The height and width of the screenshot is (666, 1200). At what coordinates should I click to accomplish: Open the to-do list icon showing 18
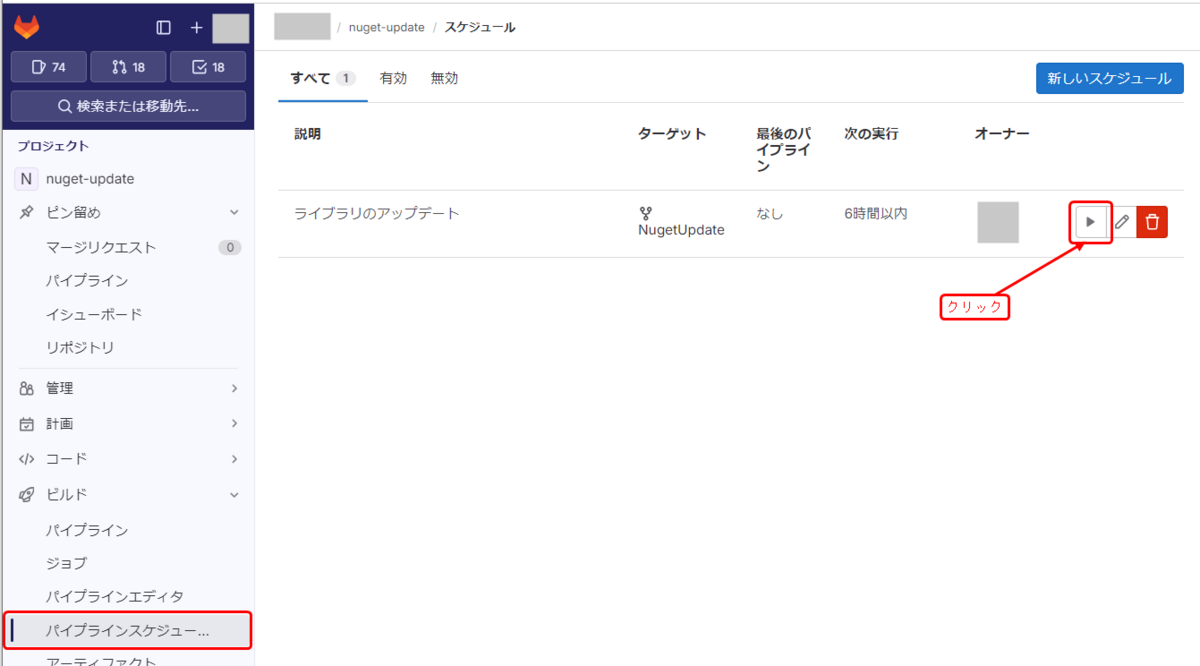[208, 67]
